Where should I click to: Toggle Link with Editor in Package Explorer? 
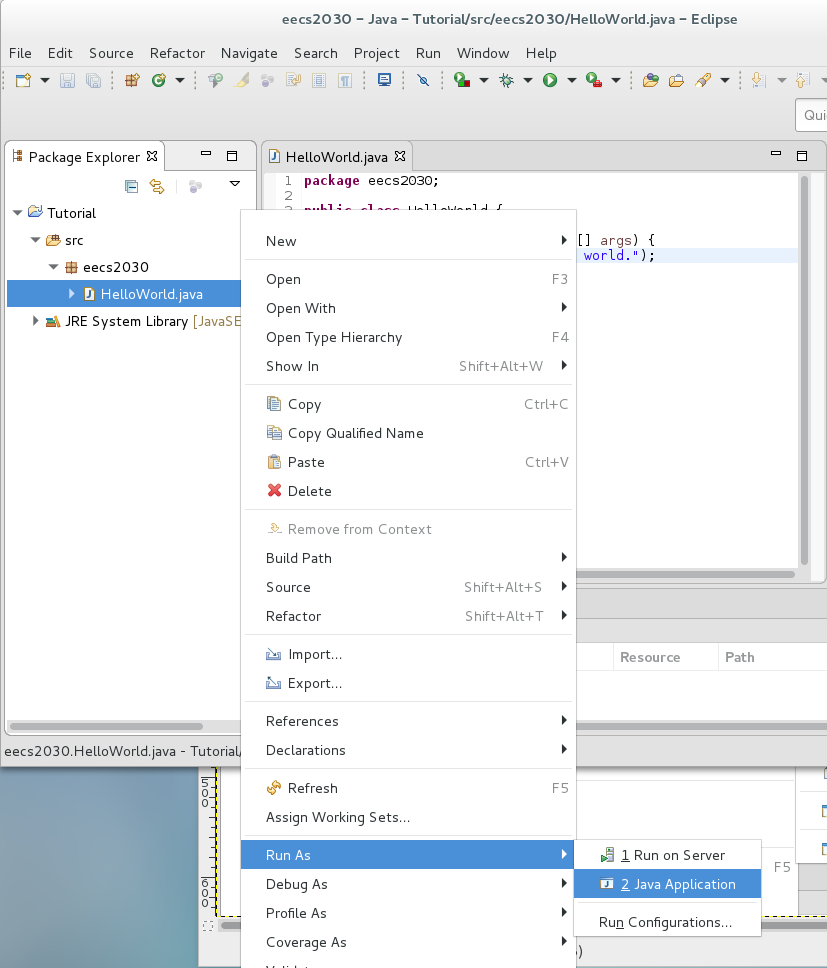click(x=157, y=186)
